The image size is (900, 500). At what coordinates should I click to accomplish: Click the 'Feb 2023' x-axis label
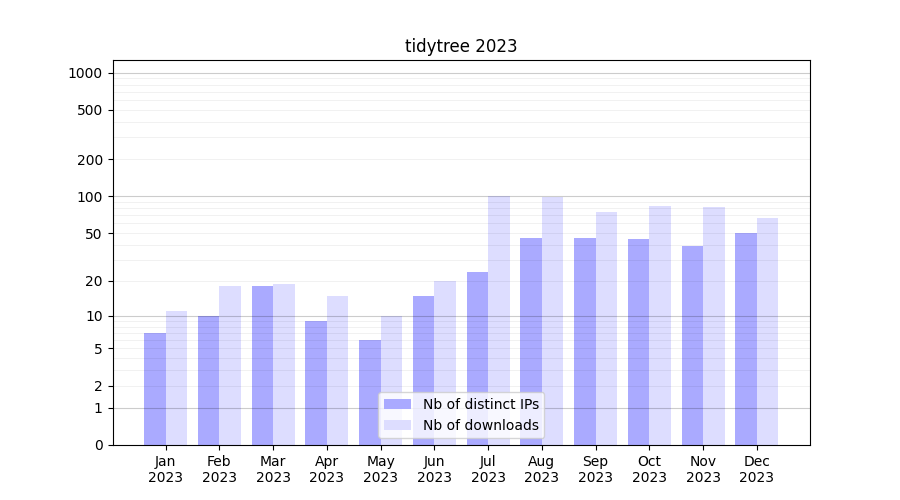pyautogui.click(x=219, y=469)
